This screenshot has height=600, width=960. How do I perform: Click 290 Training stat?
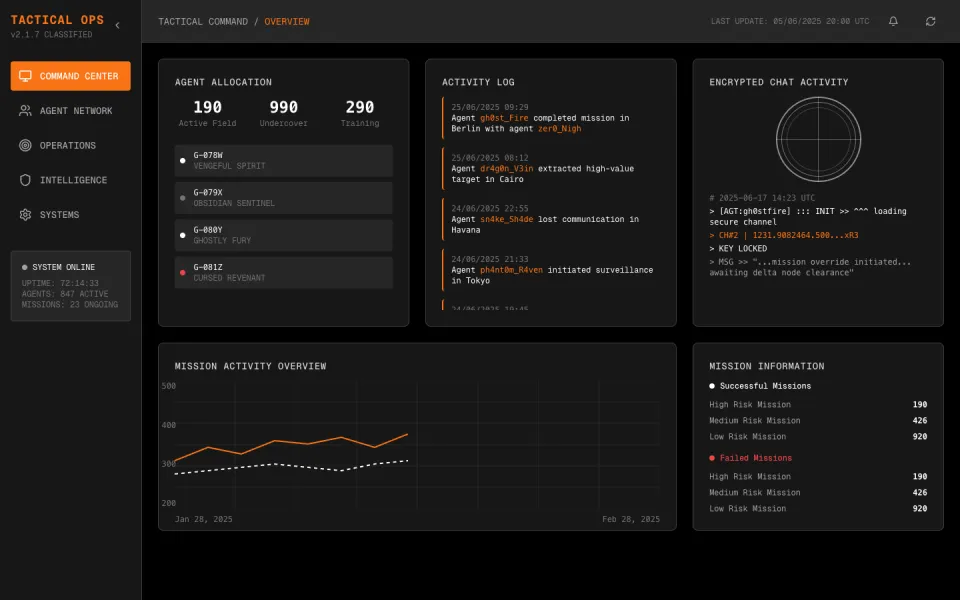[x=360, y=113]
